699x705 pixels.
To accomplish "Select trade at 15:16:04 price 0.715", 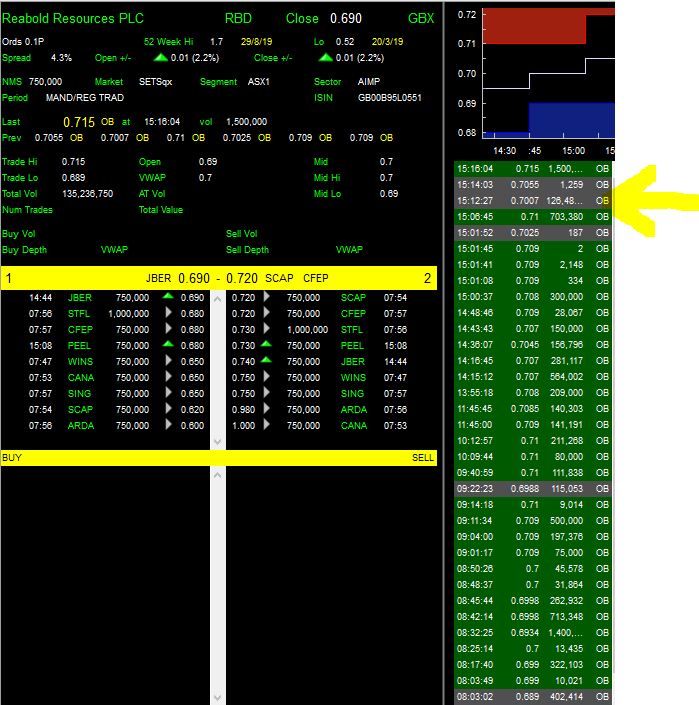I will point(533,169).
